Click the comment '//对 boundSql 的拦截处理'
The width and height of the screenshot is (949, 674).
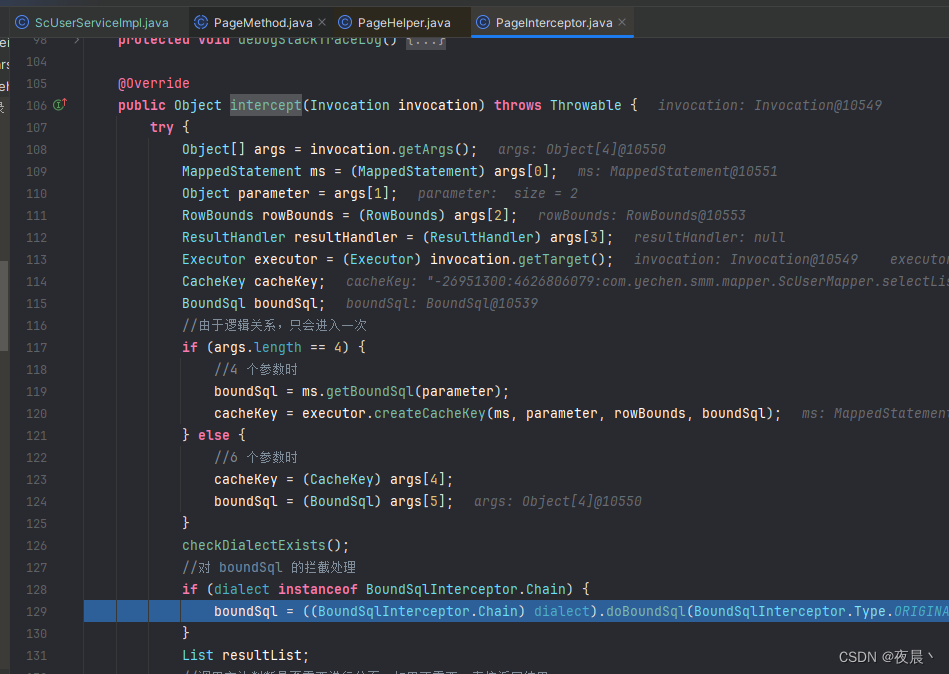[269, 568]
